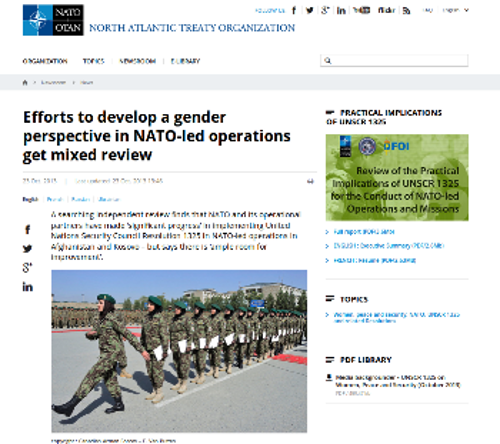Open the NEWSROOM menu

137,61
